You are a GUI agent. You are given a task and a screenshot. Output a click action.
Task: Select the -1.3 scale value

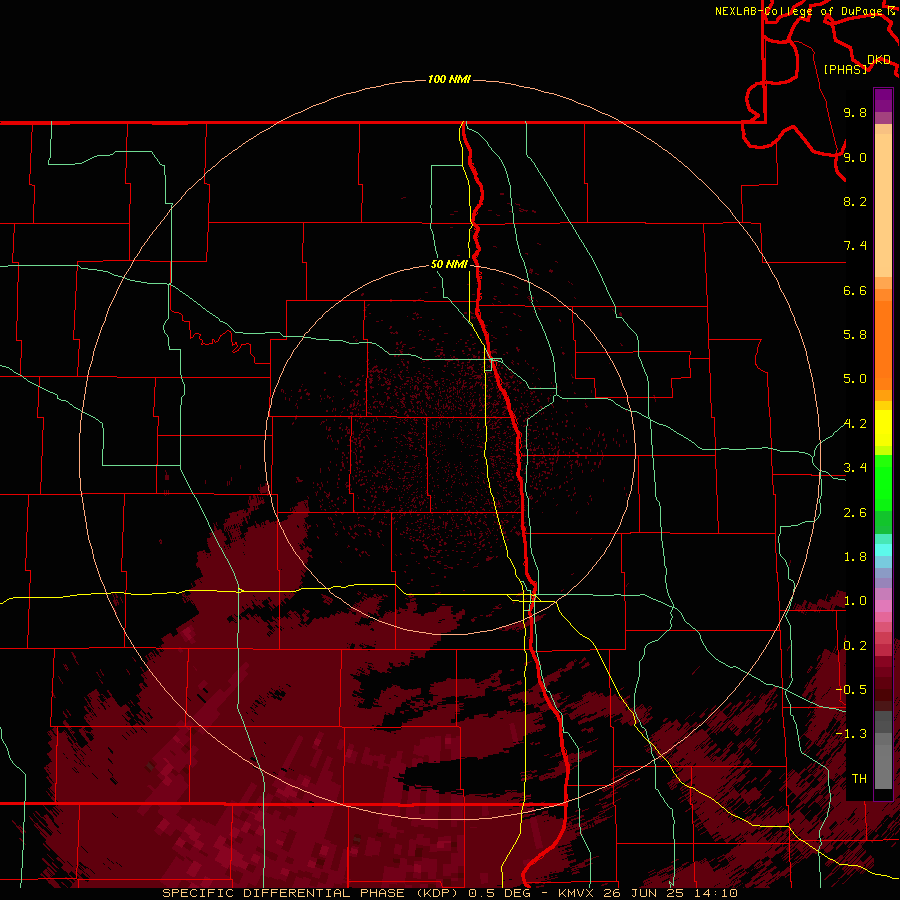(x=851, y=734)
